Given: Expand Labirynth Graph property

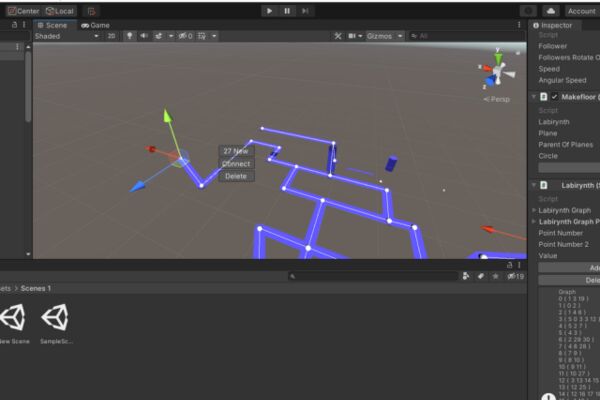Looking at the screenshot, I should click(x=534, y=210).
